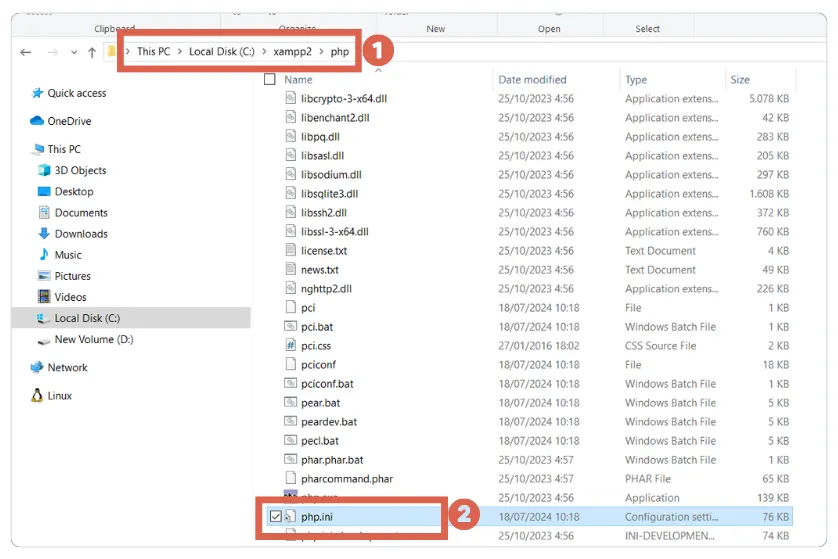Select file libenchant2.dll
The height and width of the screenshot is (559, 838).
pyautogui.click(x=335, y=118)
